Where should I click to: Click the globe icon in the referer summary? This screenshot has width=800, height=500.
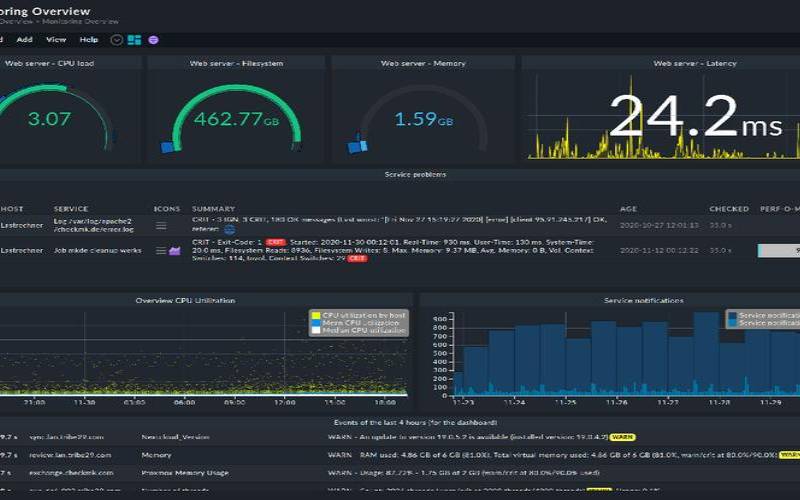coord(229,230)
